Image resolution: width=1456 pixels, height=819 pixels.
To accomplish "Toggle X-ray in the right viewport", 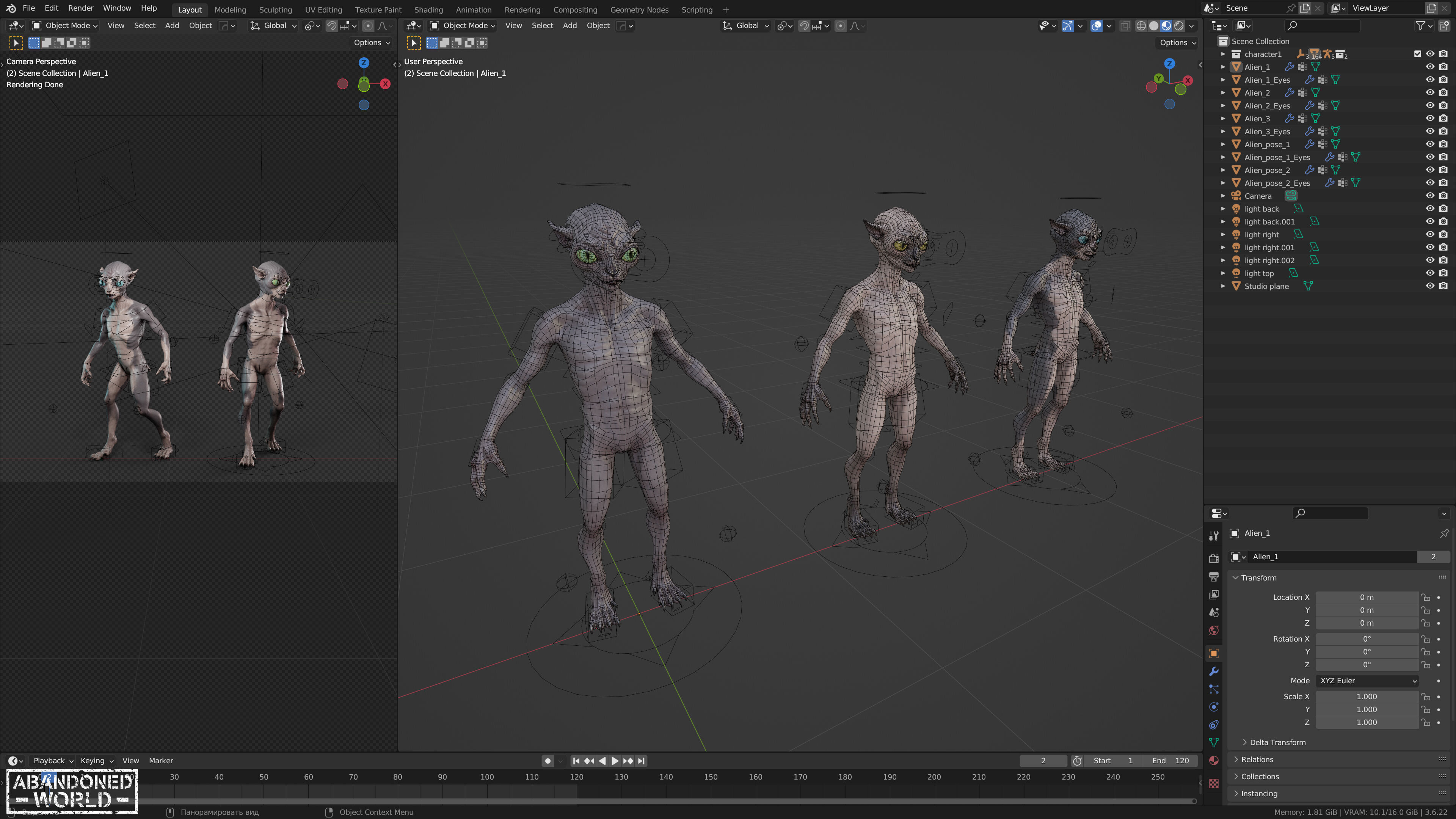I will pyautogui.click(x=1125, y=26).
